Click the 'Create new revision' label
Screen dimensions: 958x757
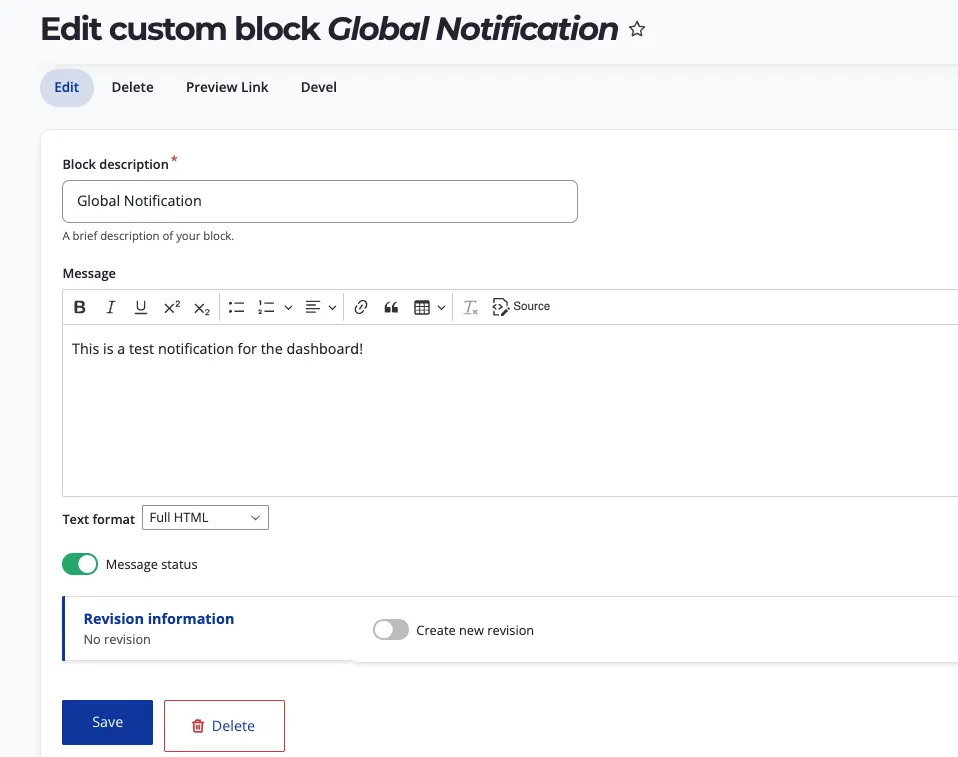[475, 631]
